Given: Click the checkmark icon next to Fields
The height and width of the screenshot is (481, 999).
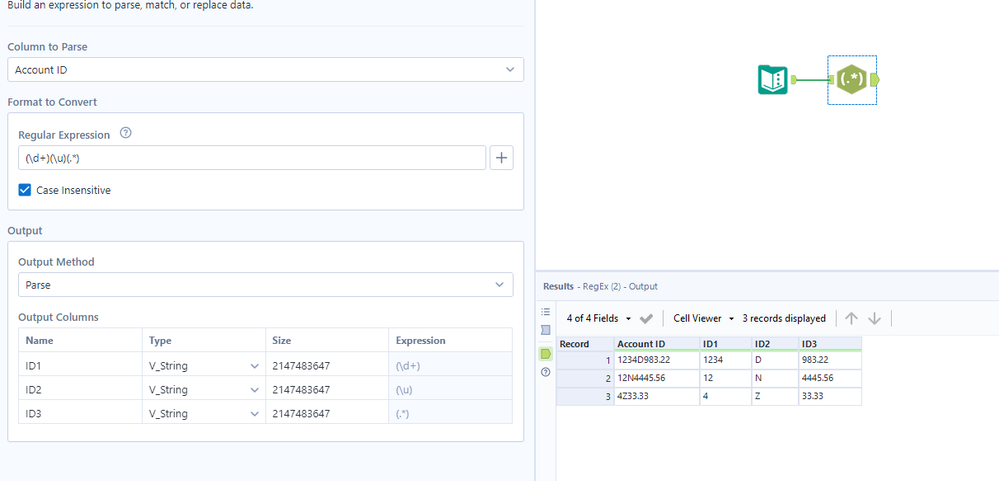Looking at the screenshot, I should point(646,318).
